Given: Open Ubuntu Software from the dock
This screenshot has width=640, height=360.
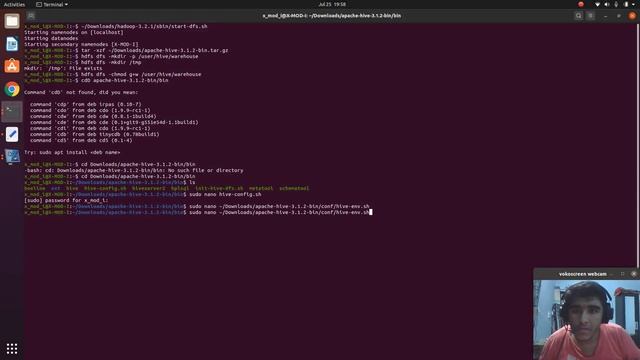Looking at the screenshot, I should click(12, 66).
